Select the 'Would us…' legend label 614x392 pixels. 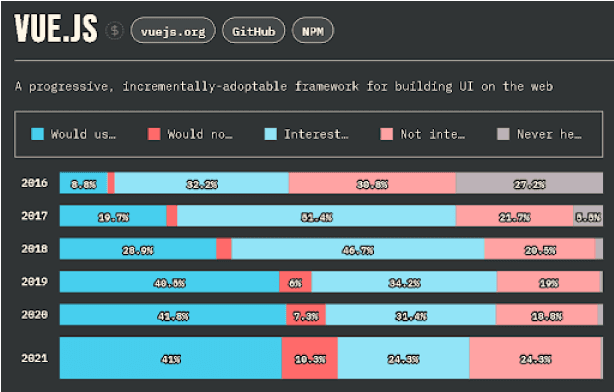pos(83,134)
